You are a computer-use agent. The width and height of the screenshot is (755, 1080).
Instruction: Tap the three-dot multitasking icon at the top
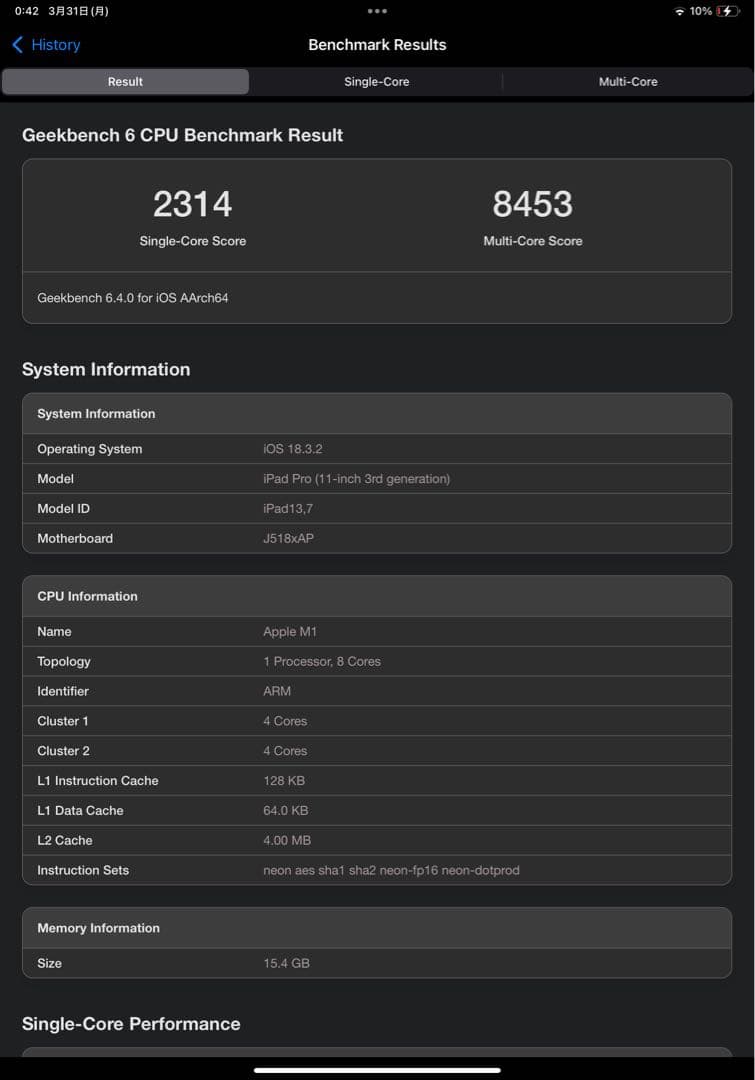pyautogui.click(x=377, y=11)
